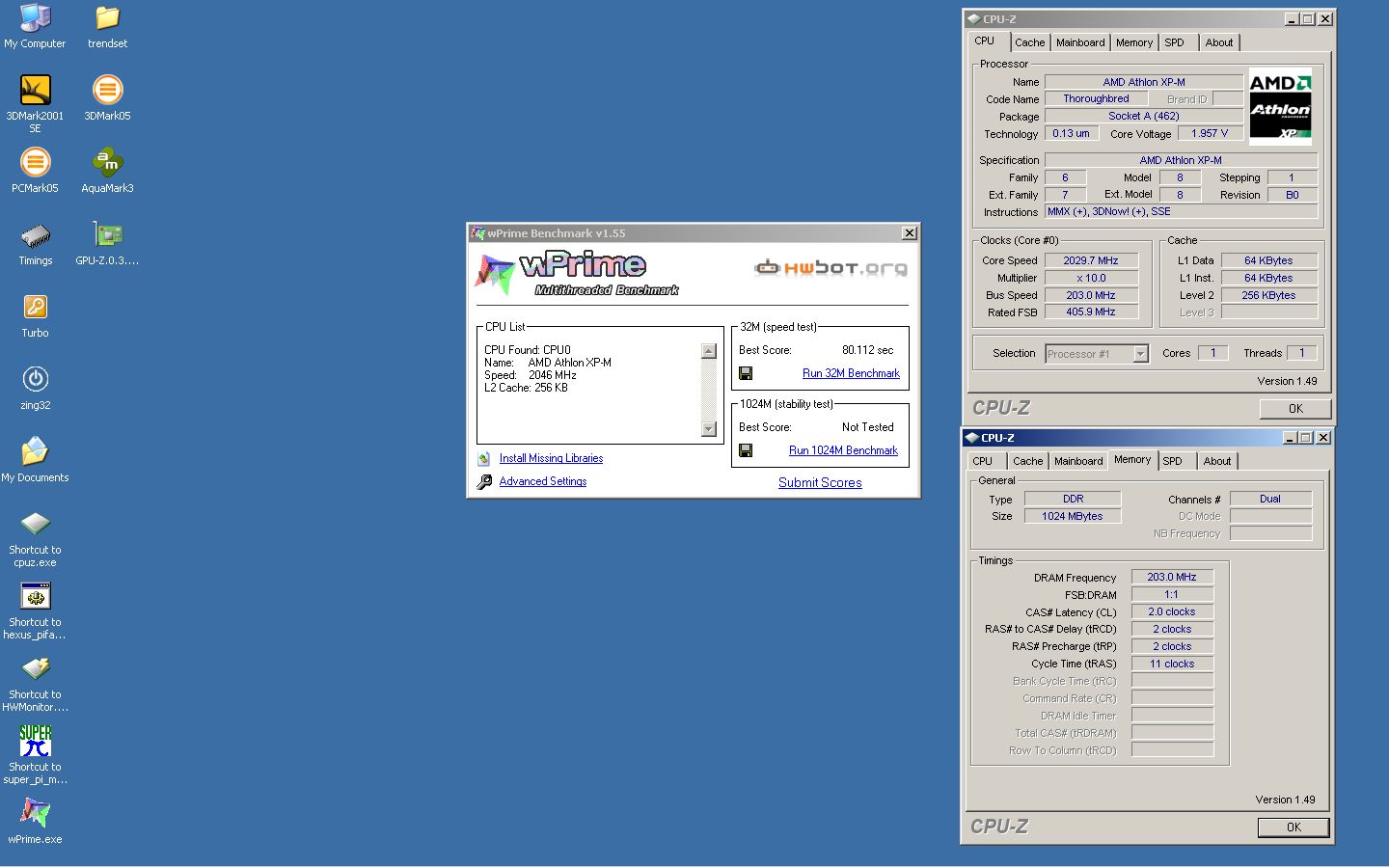Image resolution: width=1389 pixels, height=868 pixels.
Task: Select the zing32 power icon
Action: pyautogui.click(x=35, y=379)
